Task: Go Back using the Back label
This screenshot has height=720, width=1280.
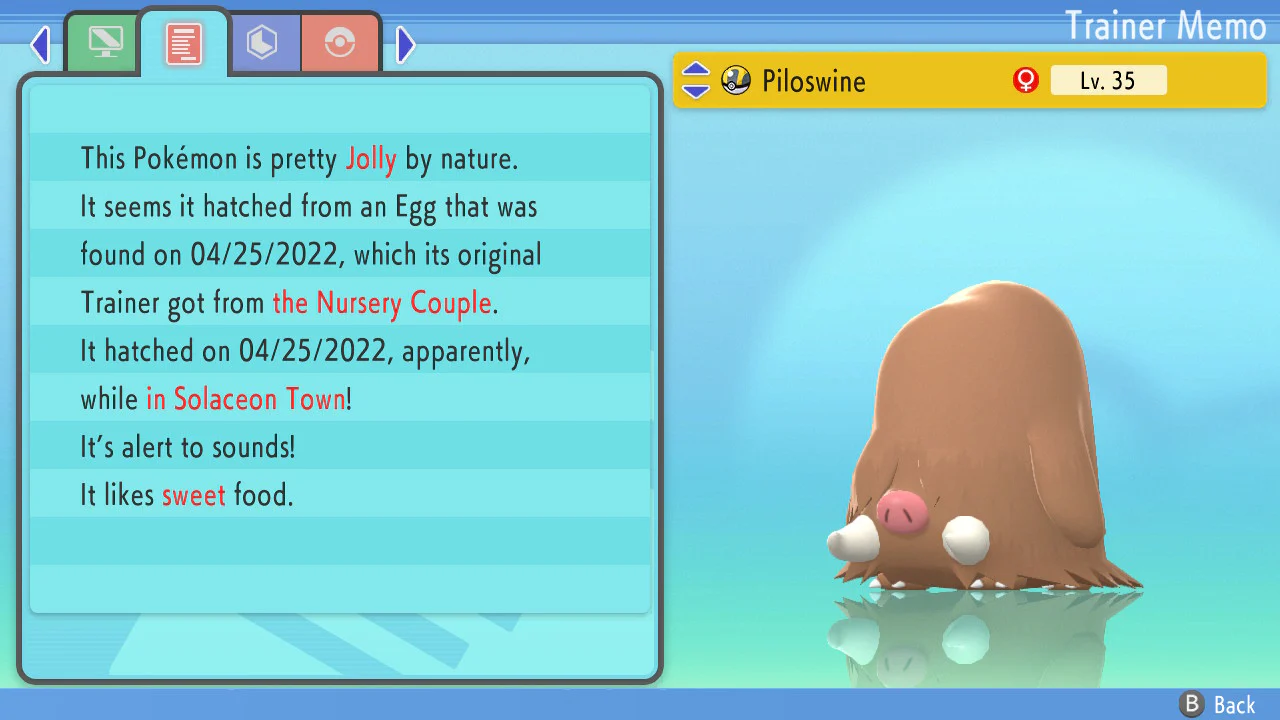Action: point(1234,705)
